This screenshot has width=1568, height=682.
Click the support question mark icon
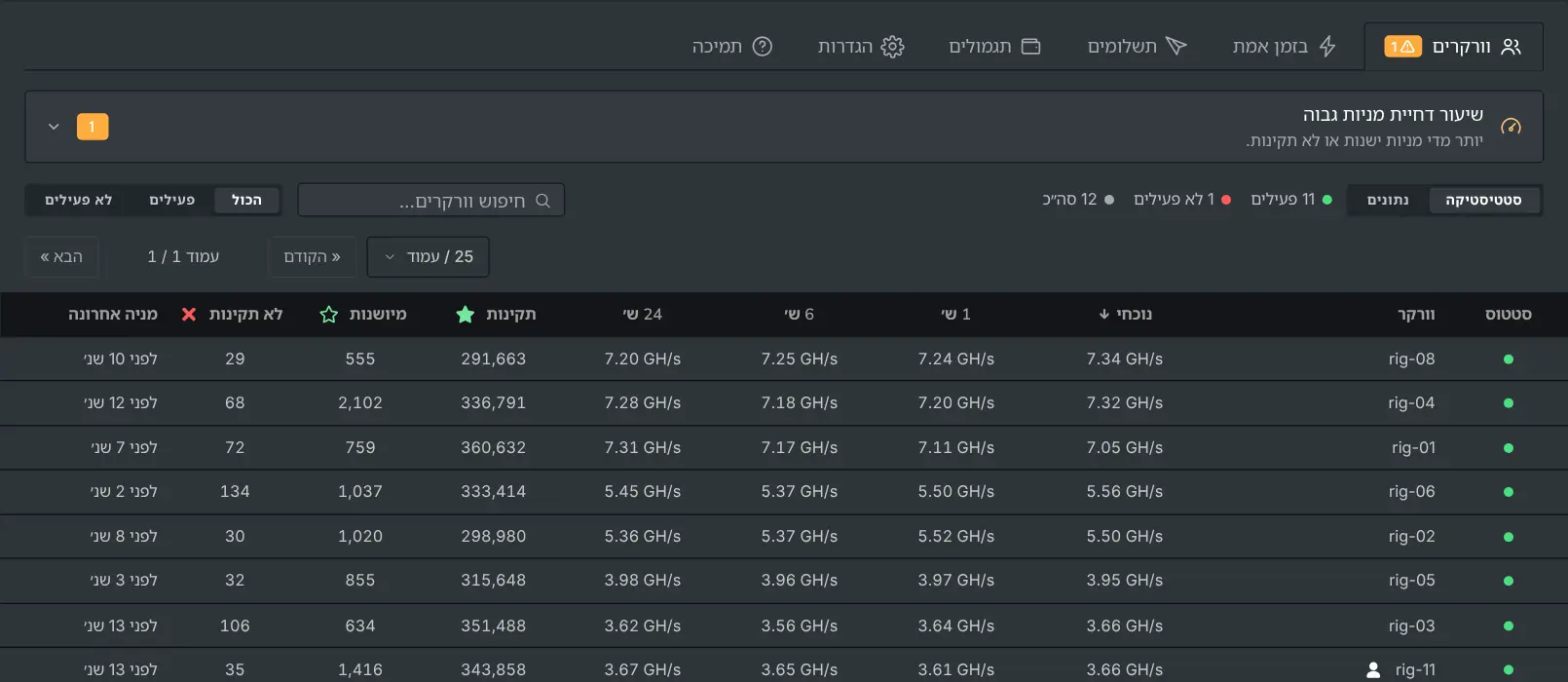(763, 47)
